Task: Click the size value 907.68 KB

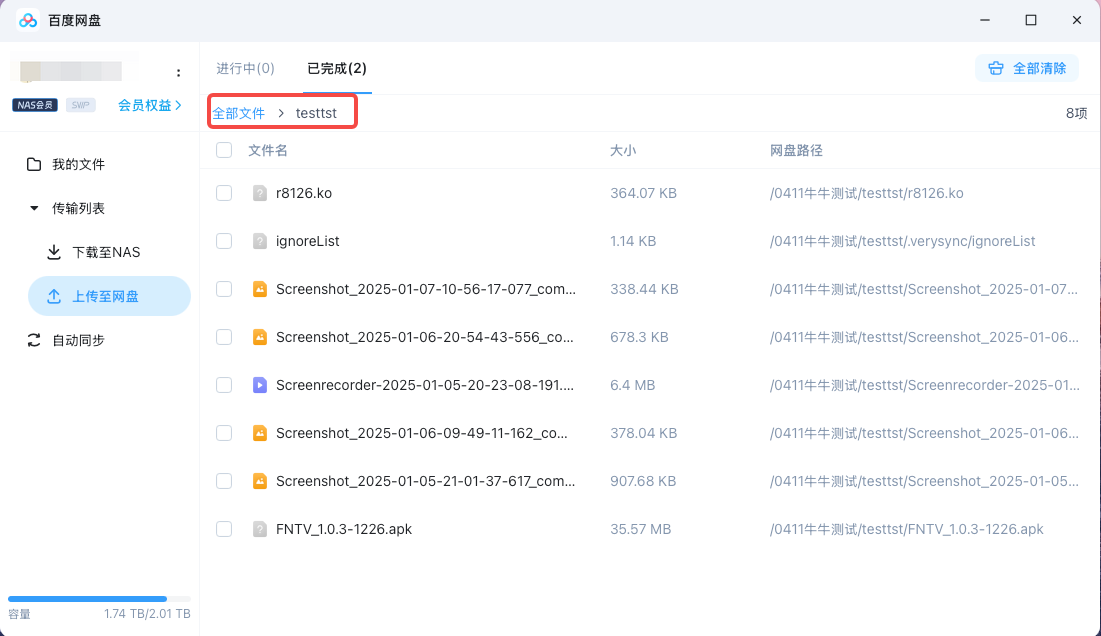Action: point(643,481)
